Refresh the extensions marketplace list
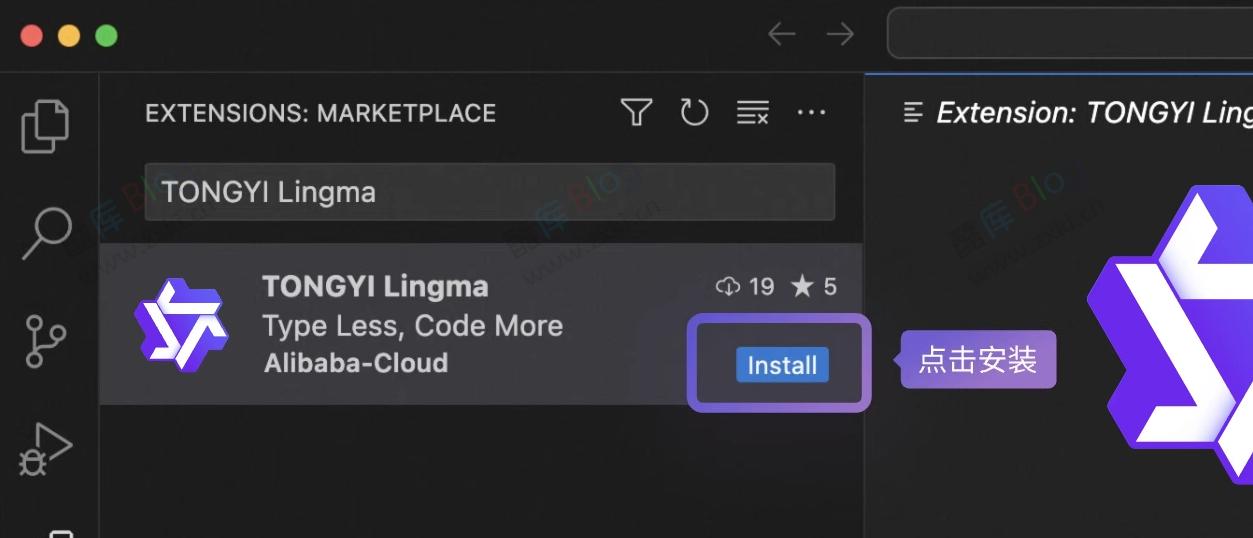Viewport: 1253px width, 538px height. (694, 112)
